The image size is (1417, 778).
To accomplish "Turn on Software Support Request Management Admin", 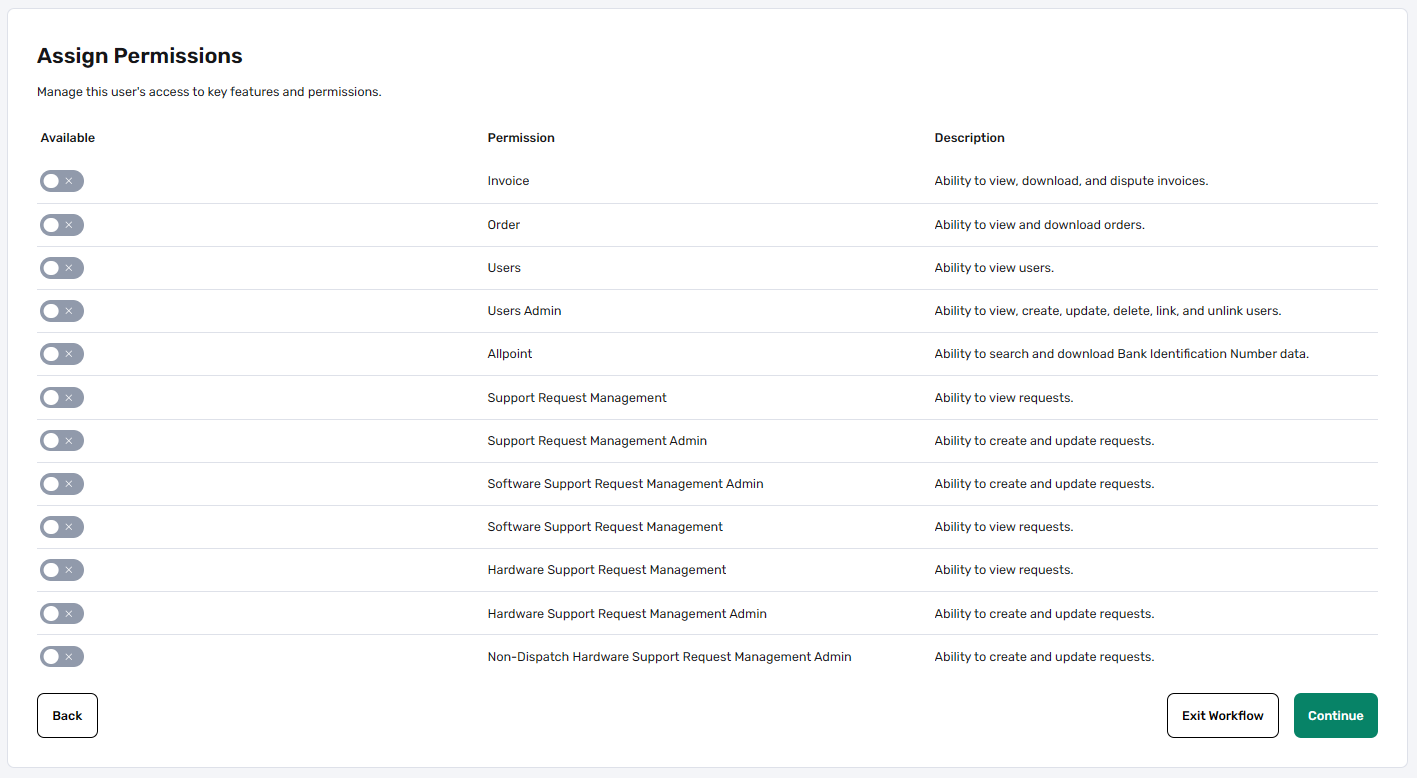I will (x=62, y=484).
